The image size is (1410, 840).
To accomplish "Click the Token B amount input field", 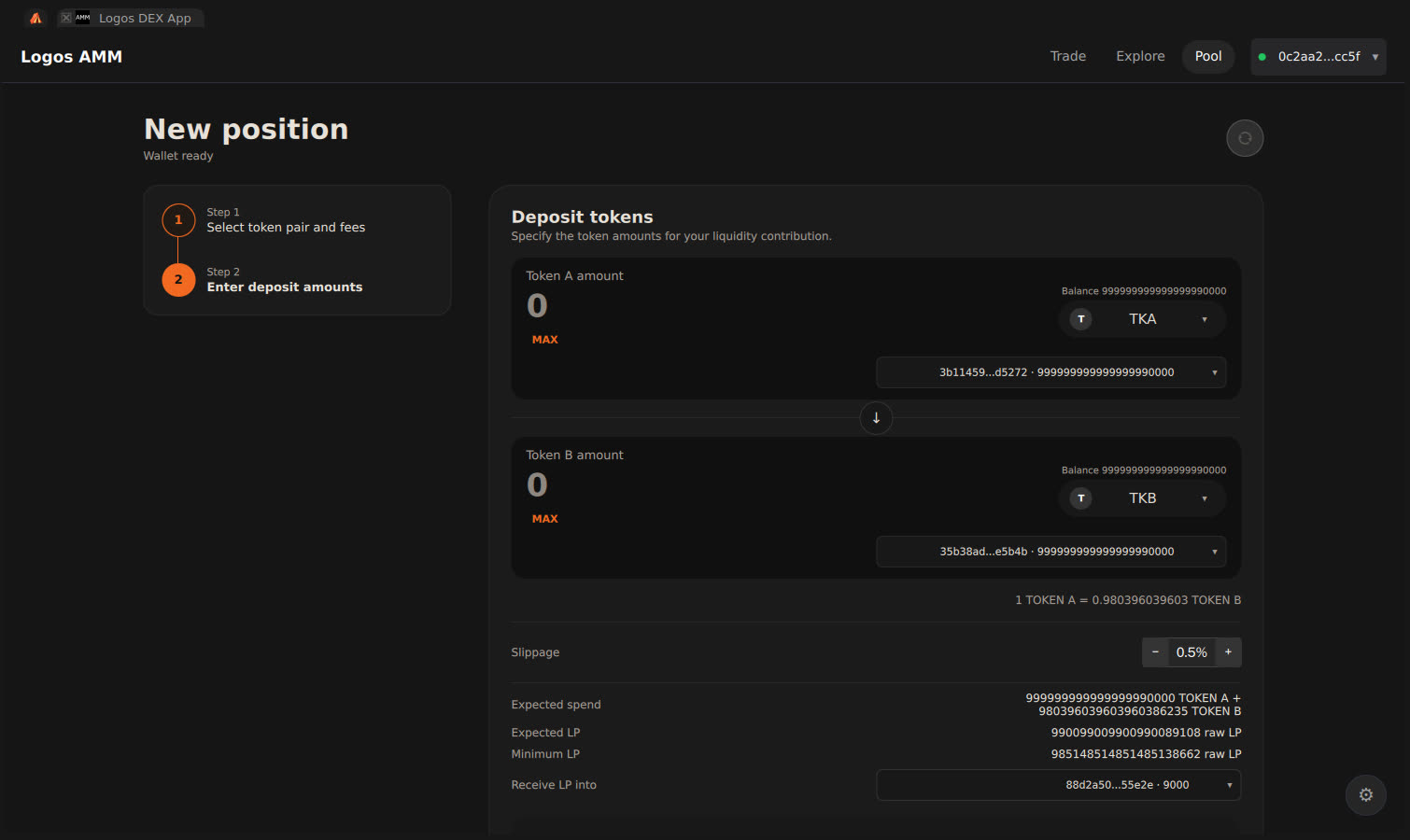I will coord(537,484).
